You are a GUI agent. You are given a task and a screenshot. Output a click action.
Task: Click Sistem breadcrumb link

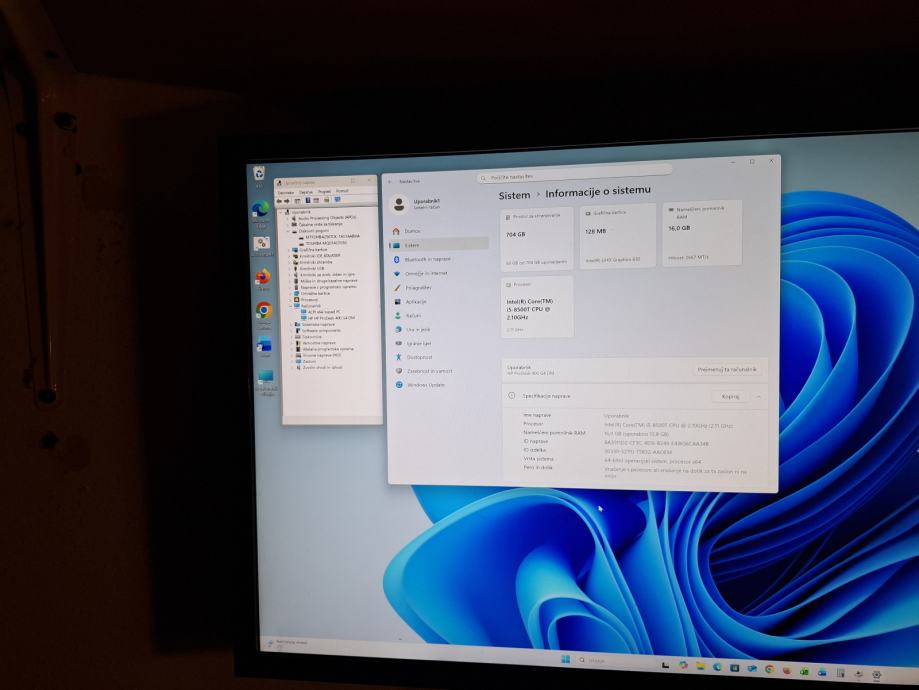514,195
